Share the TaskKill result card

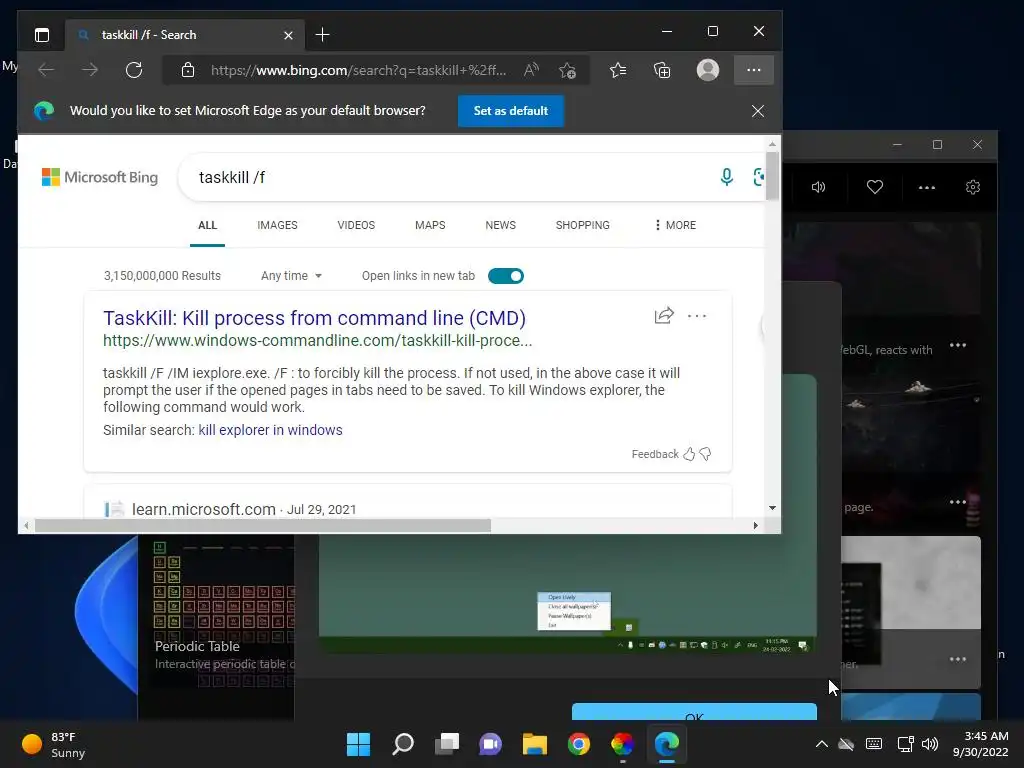[664, 316]
